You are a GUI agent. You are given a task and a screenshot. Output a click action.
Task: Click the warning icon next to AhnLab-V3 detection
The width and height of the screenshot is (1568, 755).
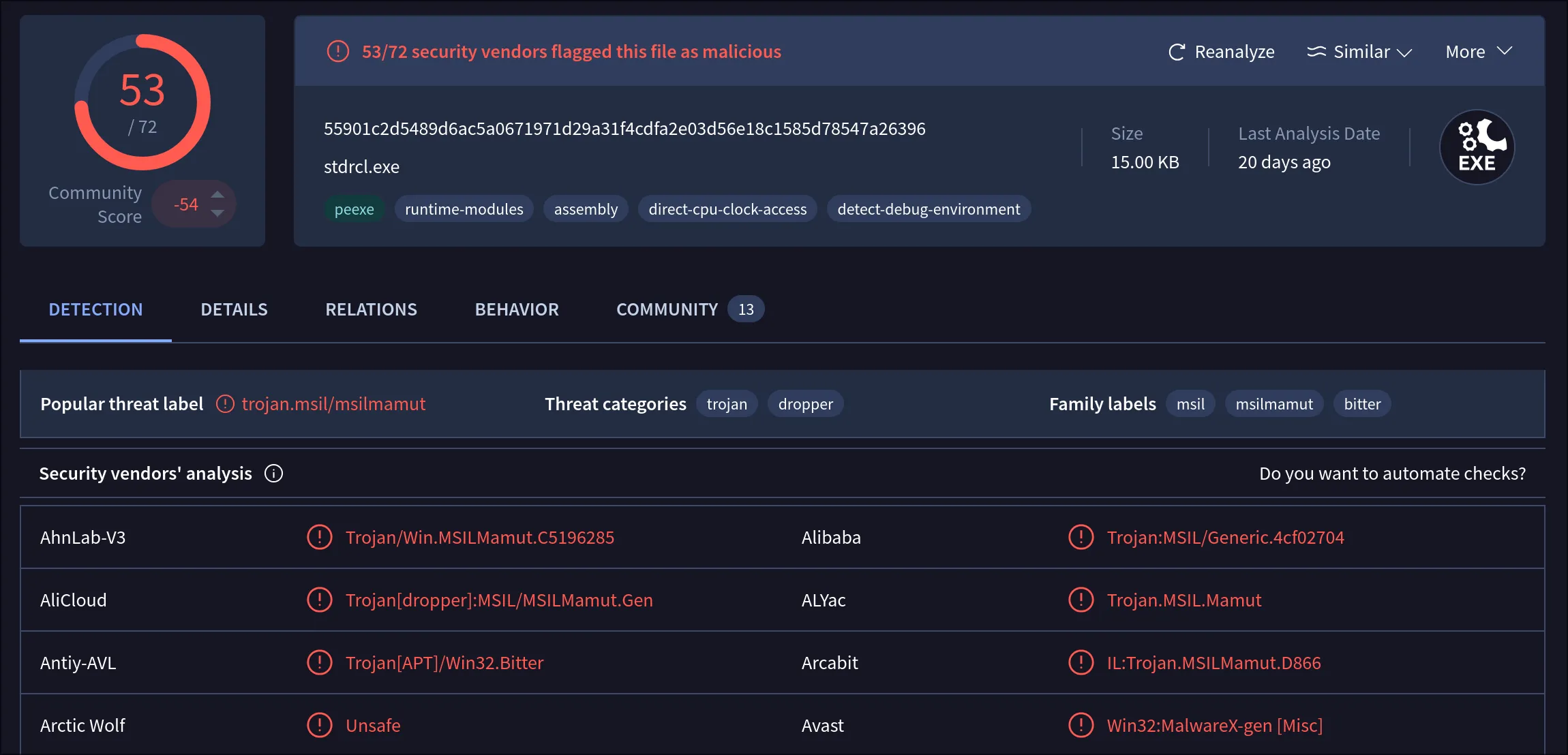pos(319,537)
